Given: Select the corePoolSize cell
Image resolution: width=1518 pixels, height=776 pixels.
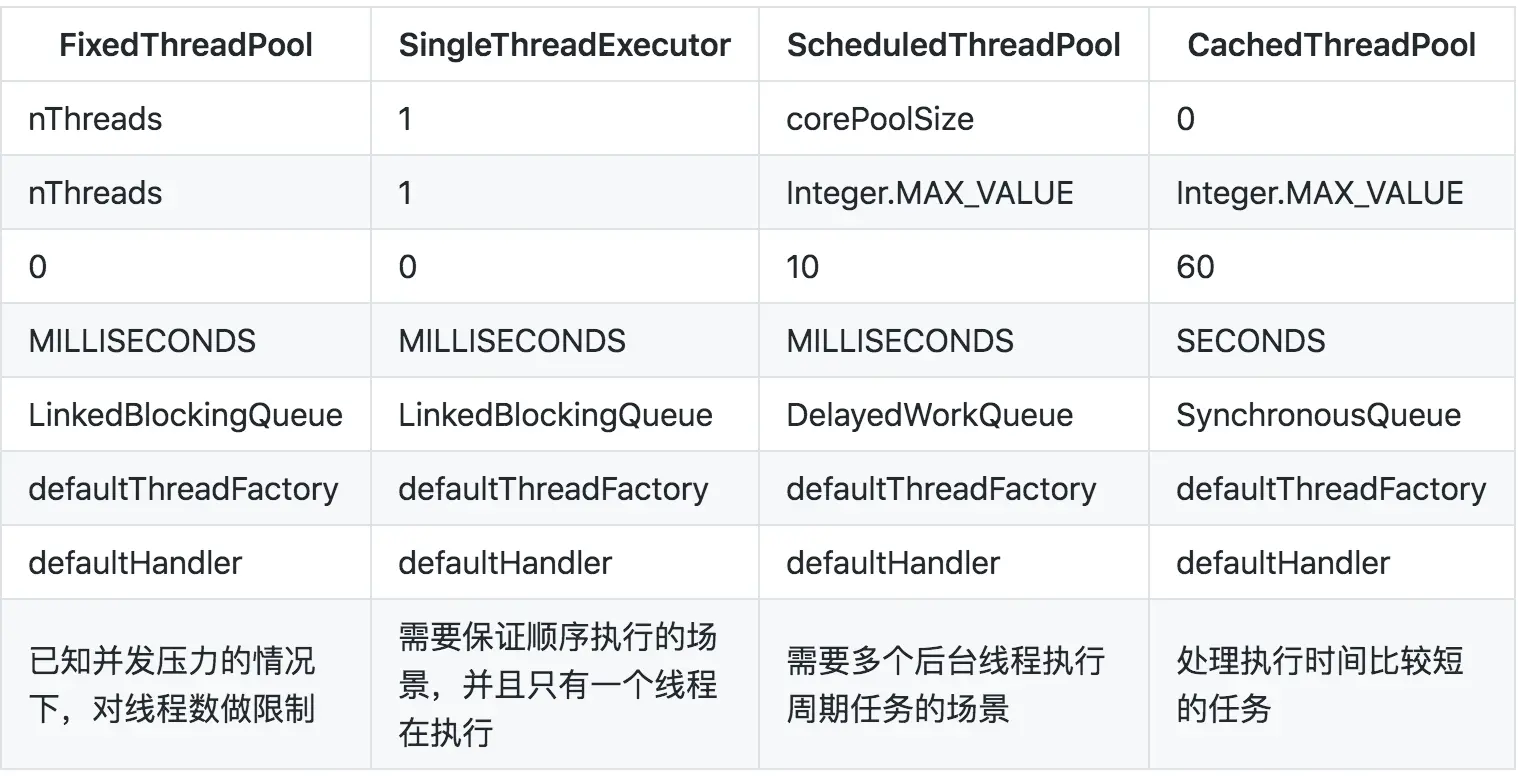Looking at the screenshot, I should coord(880,119).
